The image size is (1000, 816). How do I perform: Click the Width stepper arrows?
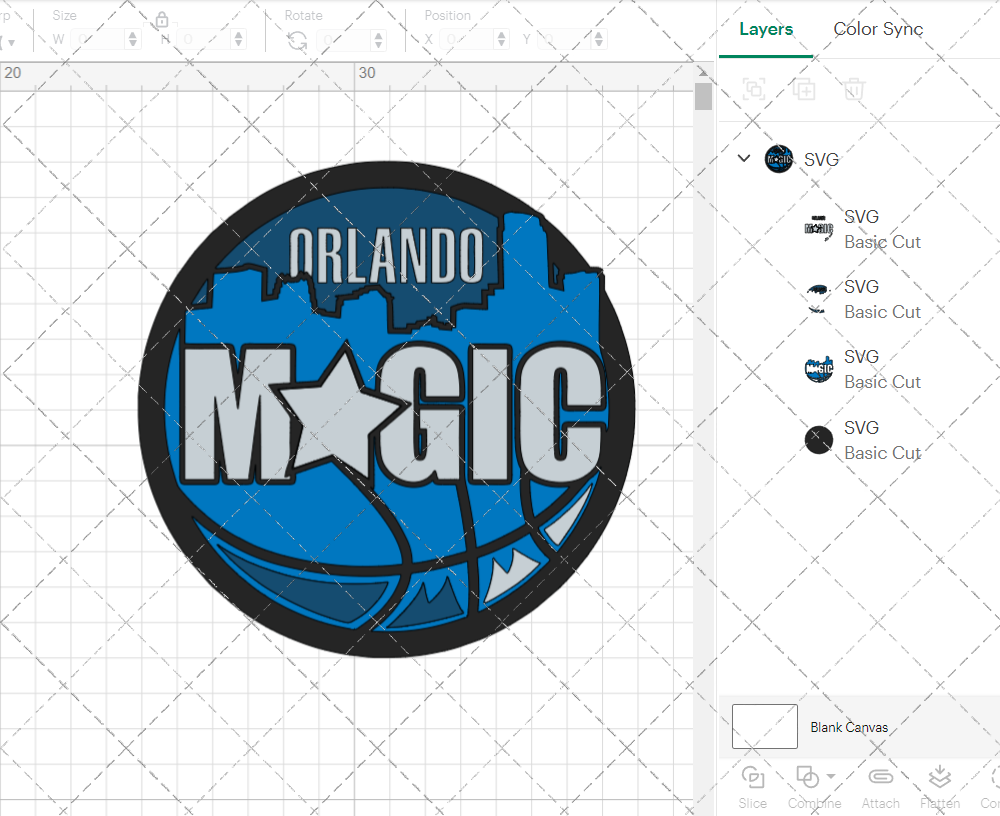click(133, 40)
